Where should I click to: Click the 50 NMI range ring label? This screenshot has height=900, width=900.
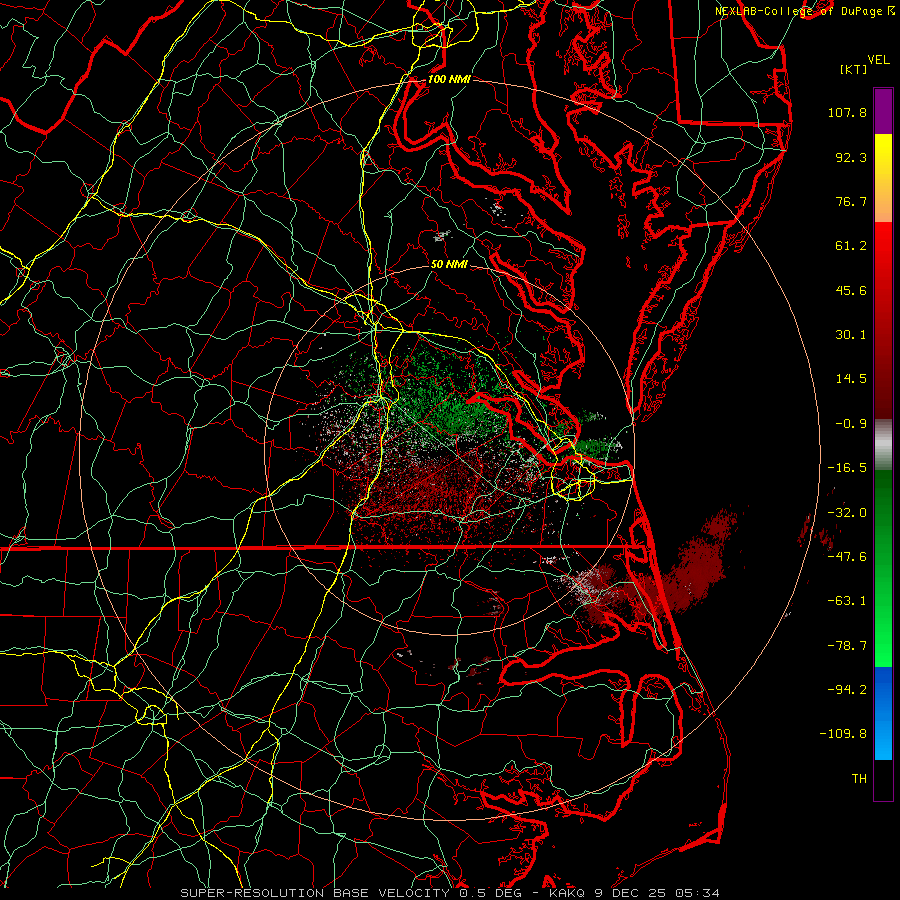click(x=449, y=265)
